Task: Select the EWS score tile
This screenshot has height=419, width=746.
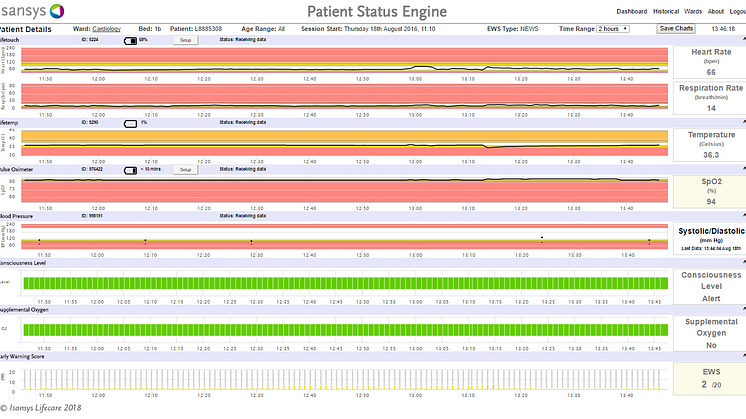Action: click(x=709, y=379)
